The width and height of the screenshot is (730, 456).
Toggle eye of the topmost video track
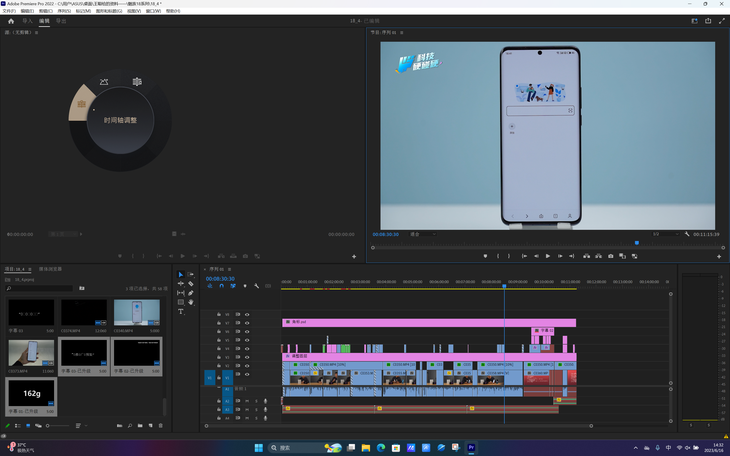247,314
